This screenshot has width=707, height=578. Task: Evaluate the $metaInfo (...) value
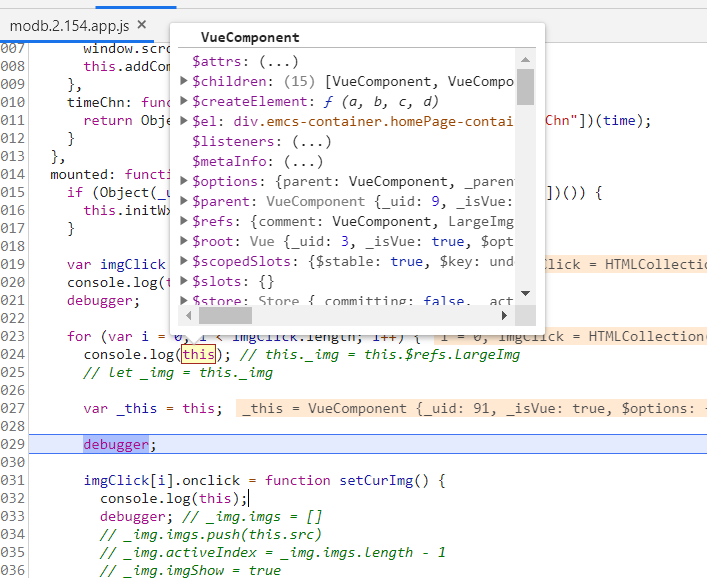(x=304, y=161)
